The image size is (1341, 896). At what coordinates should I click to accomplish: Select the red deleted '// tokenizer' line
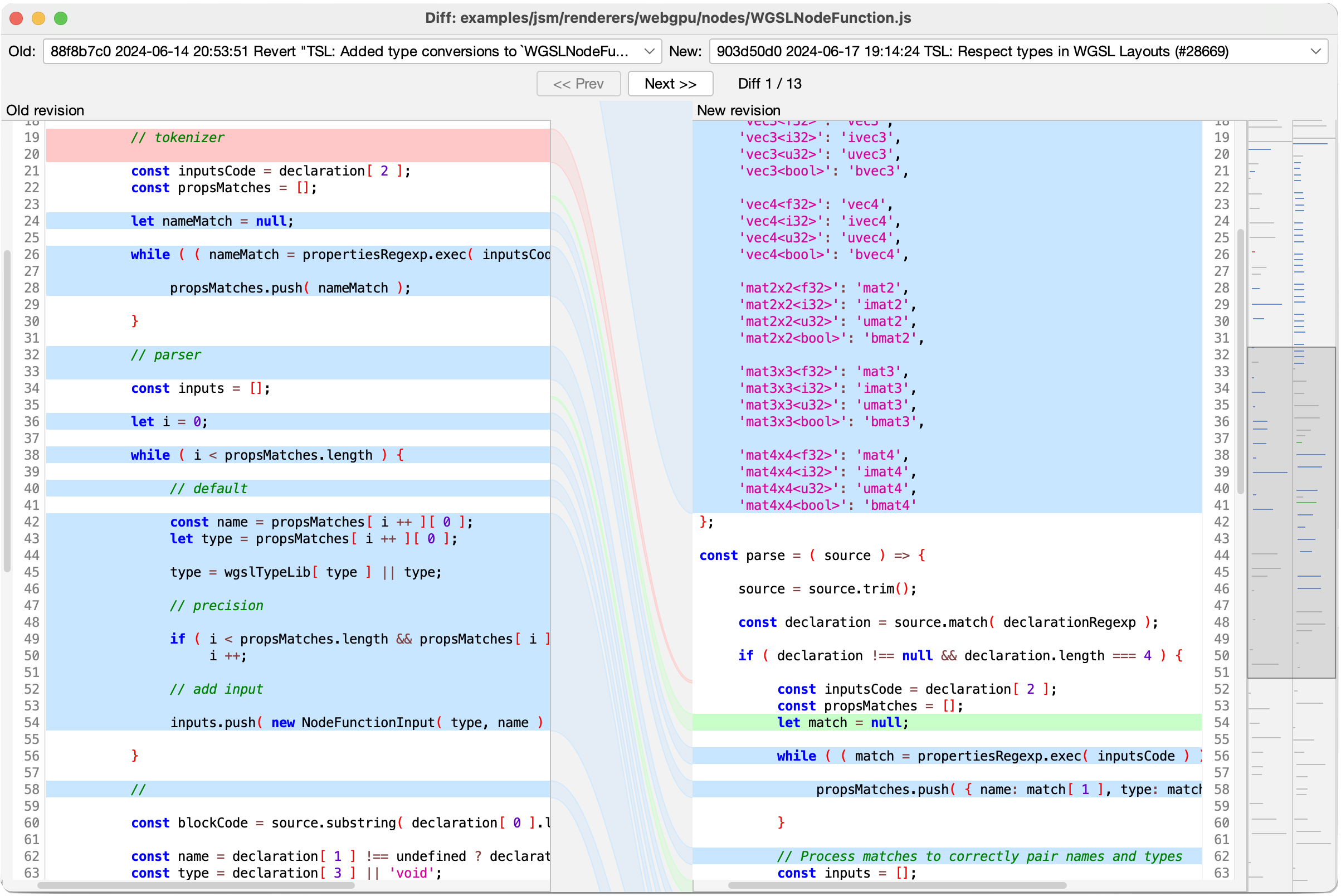177,137
